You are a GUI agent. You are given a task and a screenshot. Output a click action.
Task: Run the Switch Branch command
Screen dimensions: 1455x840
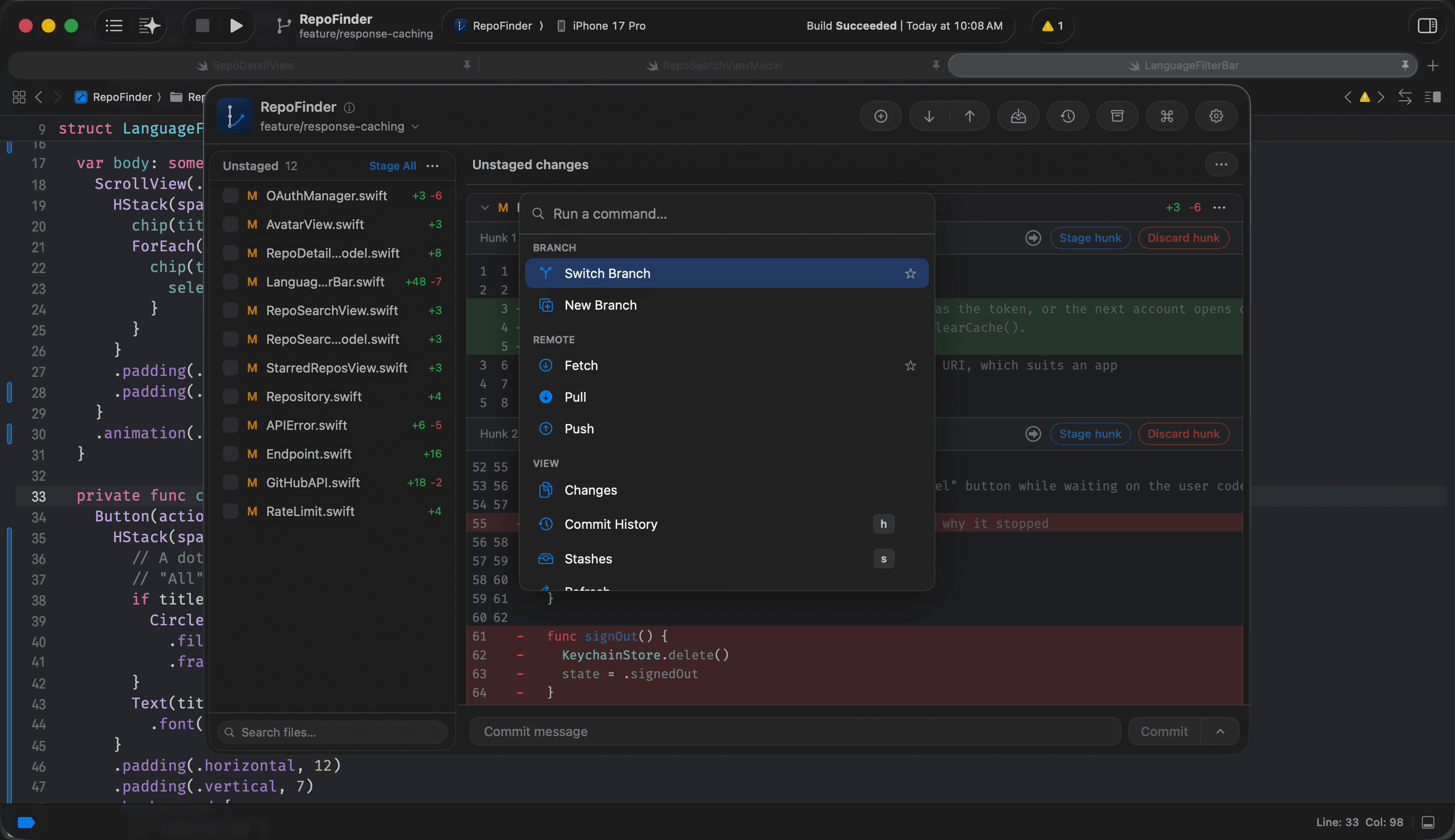[x=726, y=274]
